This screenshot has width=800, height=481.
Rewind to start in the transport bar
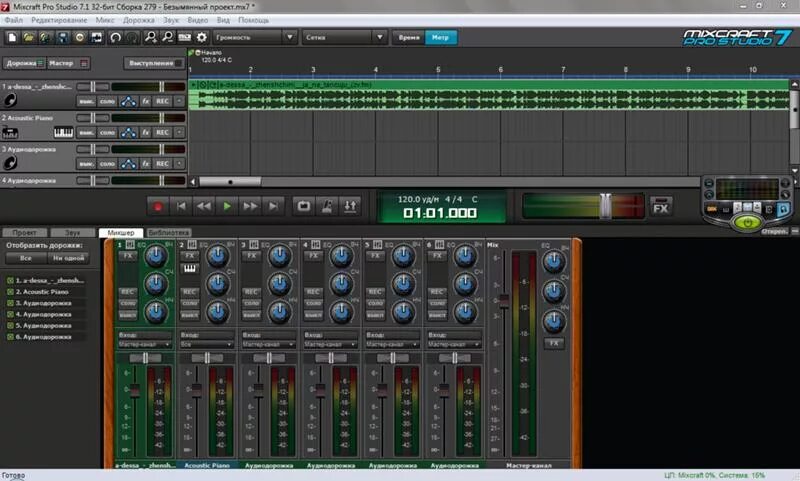(181, 207)
